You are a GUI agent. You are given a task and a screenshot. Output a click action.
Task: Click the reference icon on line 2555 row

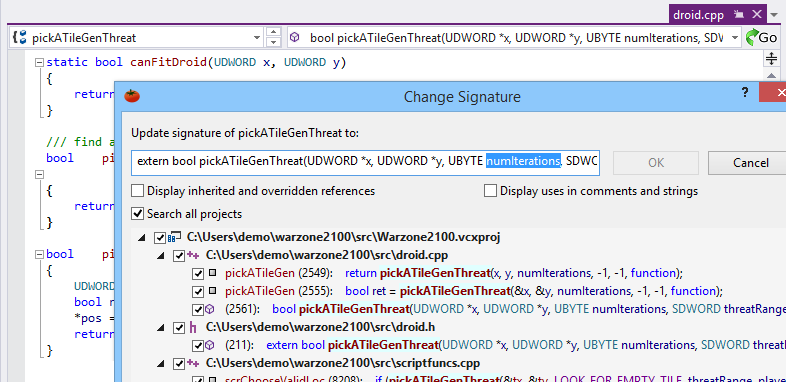(x=212, y=291)
